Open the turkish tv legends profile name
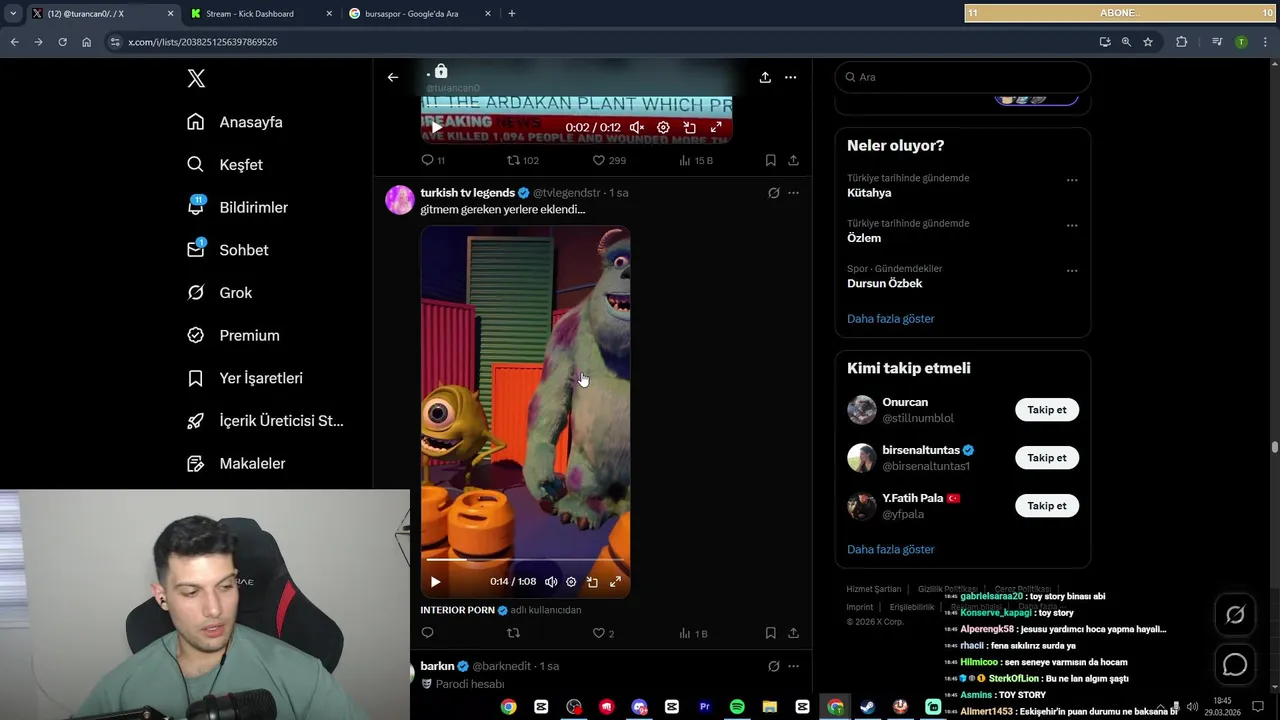1280x720 pixels. [467, 192]
